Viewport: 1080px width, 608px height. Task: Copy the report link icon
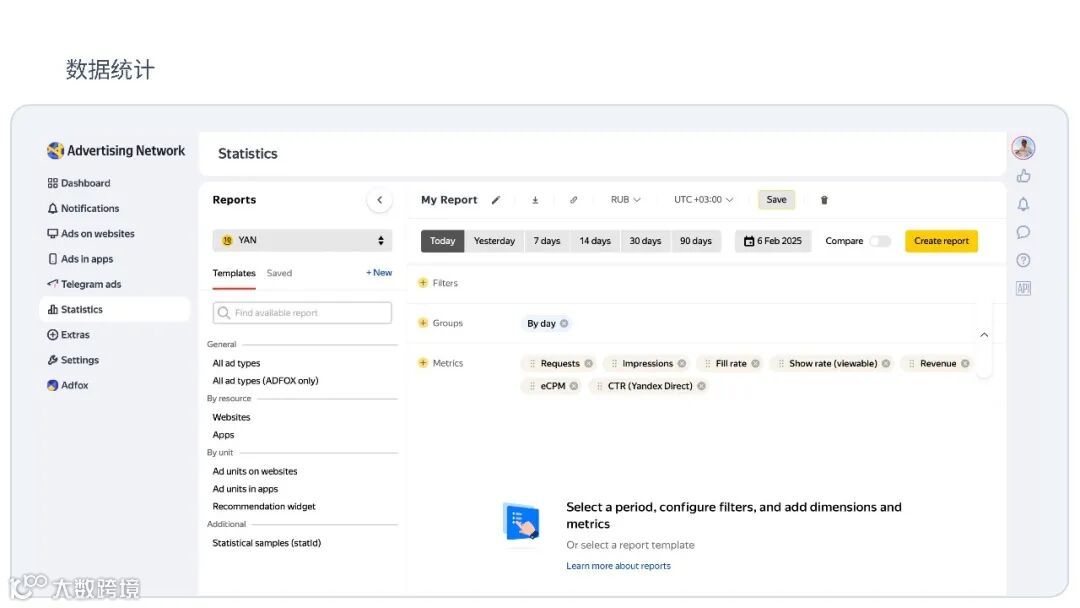573,200
